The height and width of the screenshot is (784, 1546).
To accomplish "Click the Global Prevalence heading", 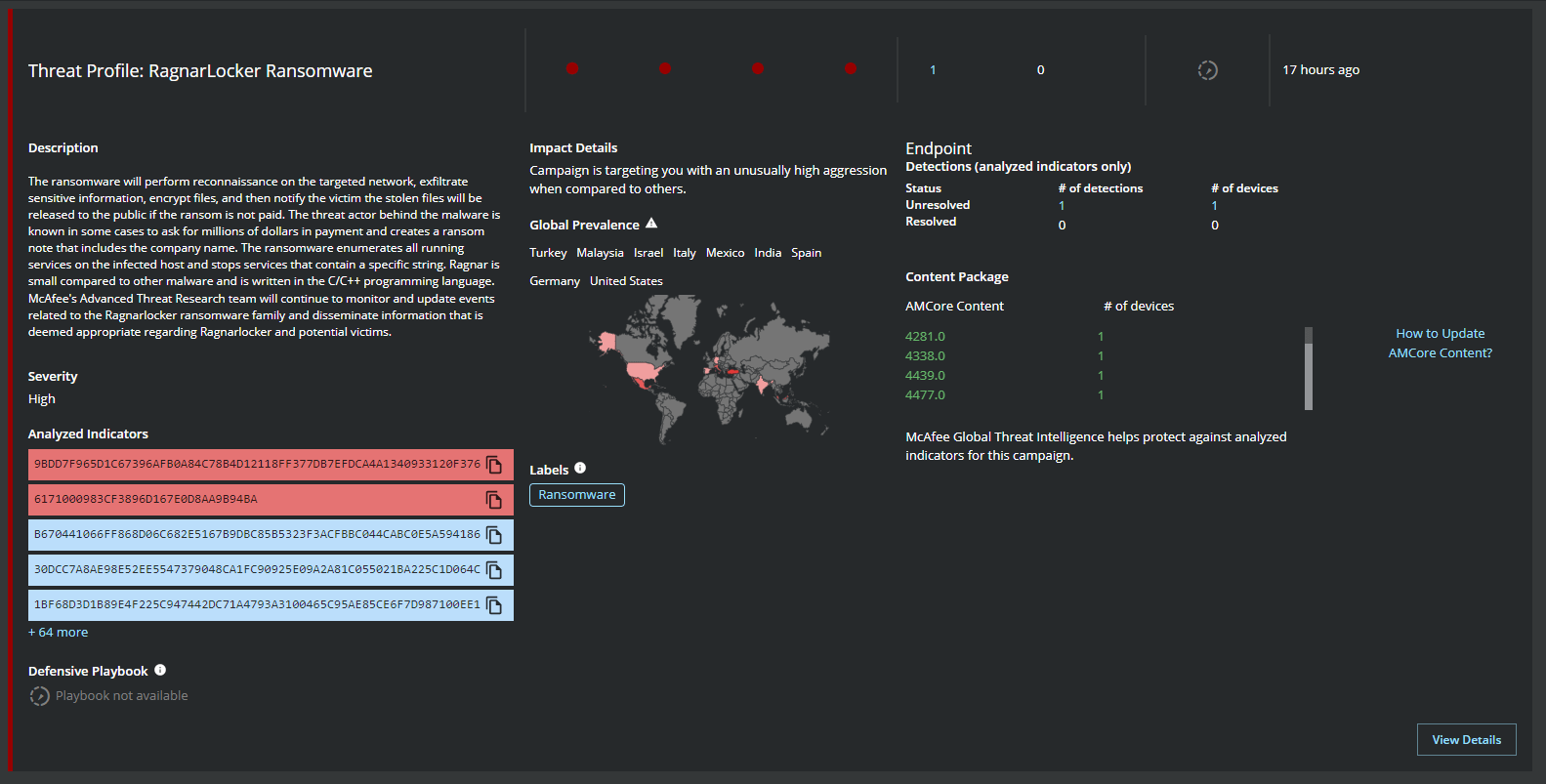I will click(x=584, y=226).
